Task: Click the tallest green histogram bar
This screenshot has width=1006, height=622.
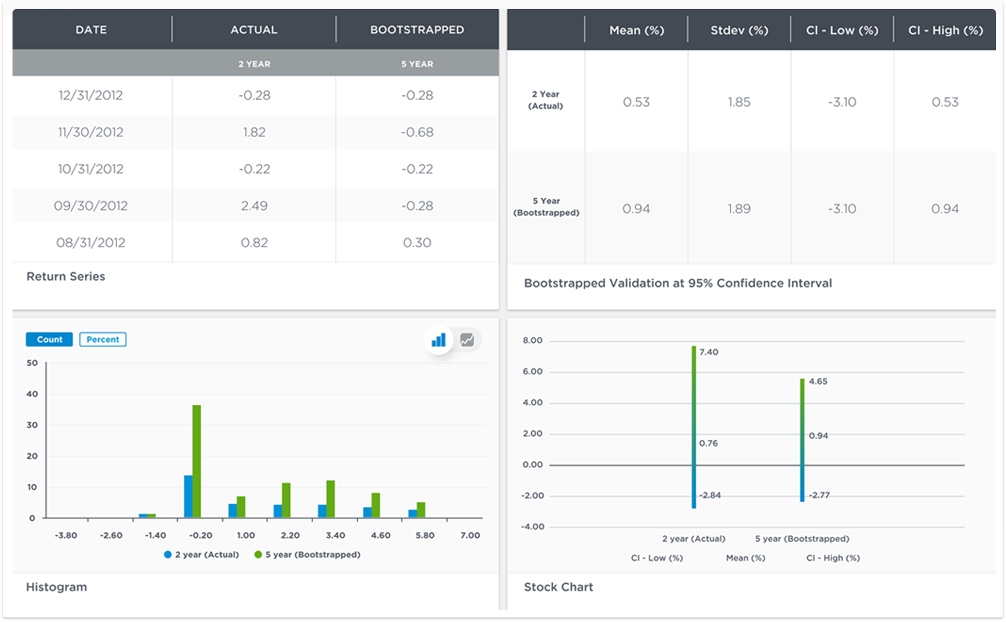Action: tap(197, 460)
